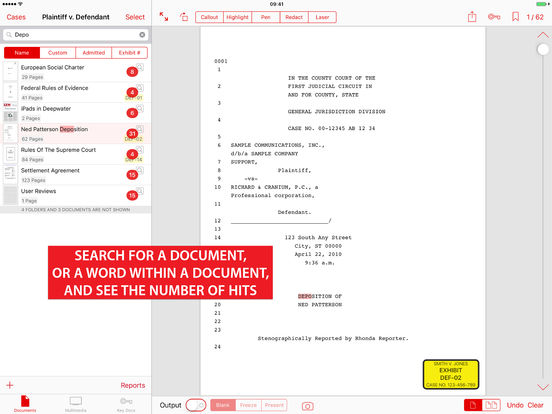Tap the fullscreen expand arrows icon

(x=164, y=17)
